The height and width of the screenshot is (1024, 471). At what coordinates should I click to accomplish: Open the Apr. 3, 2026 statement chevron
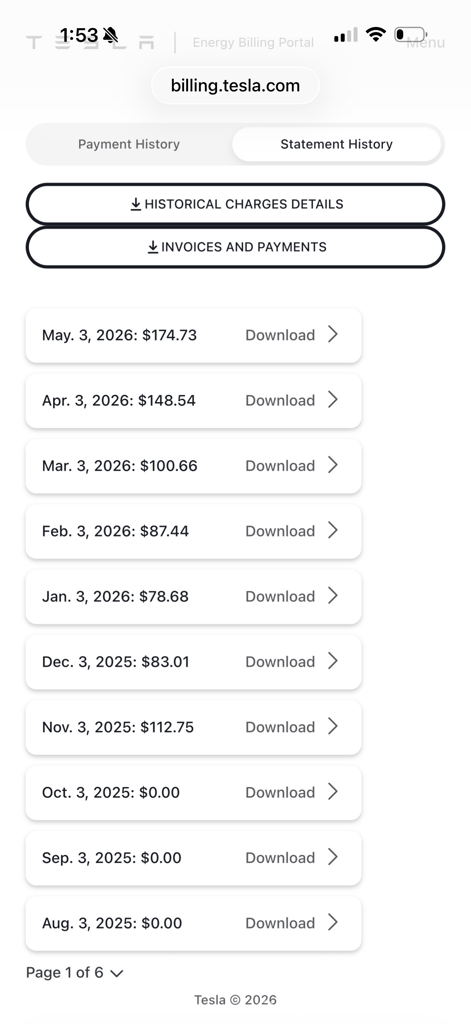point(333,400)
